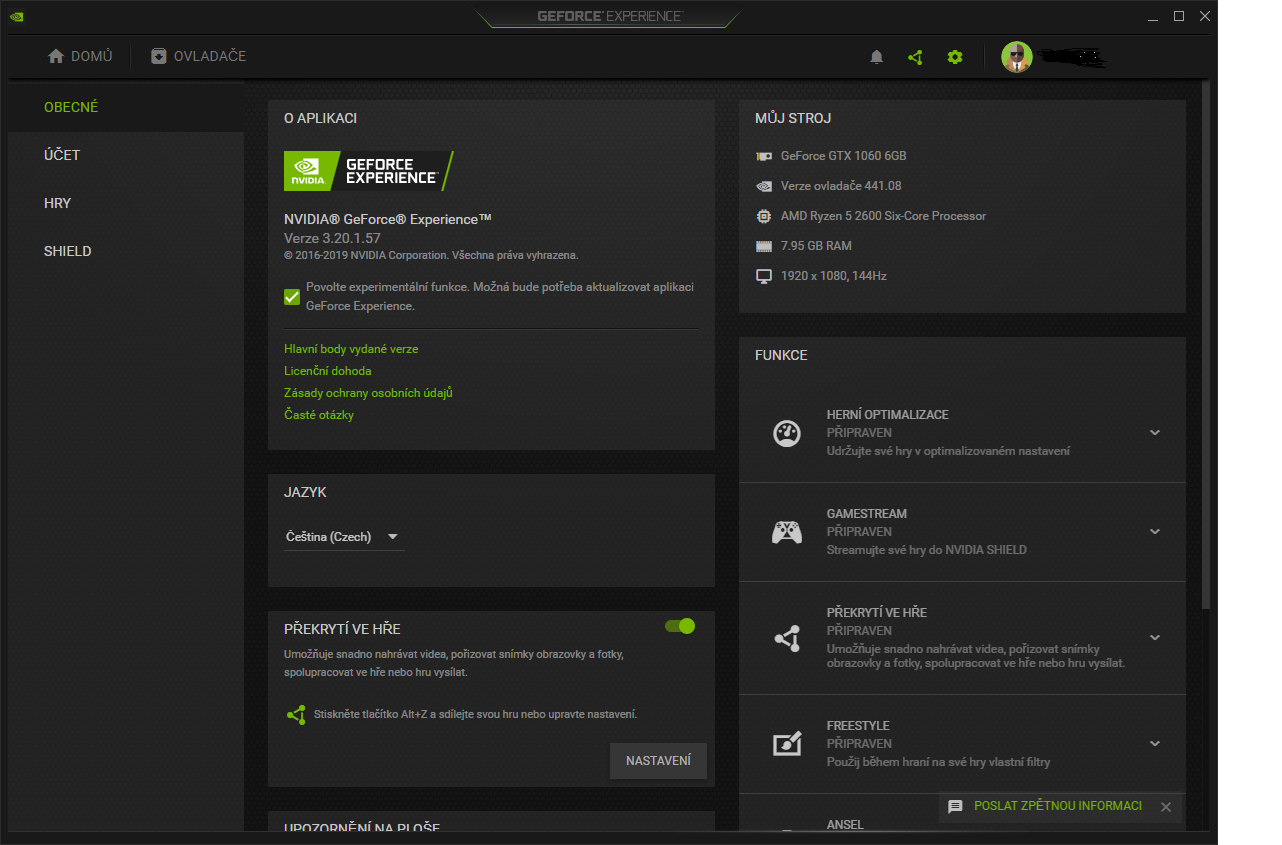
Task: Open the Čeština (Czech) language dropdown
Action: point(343,537)
